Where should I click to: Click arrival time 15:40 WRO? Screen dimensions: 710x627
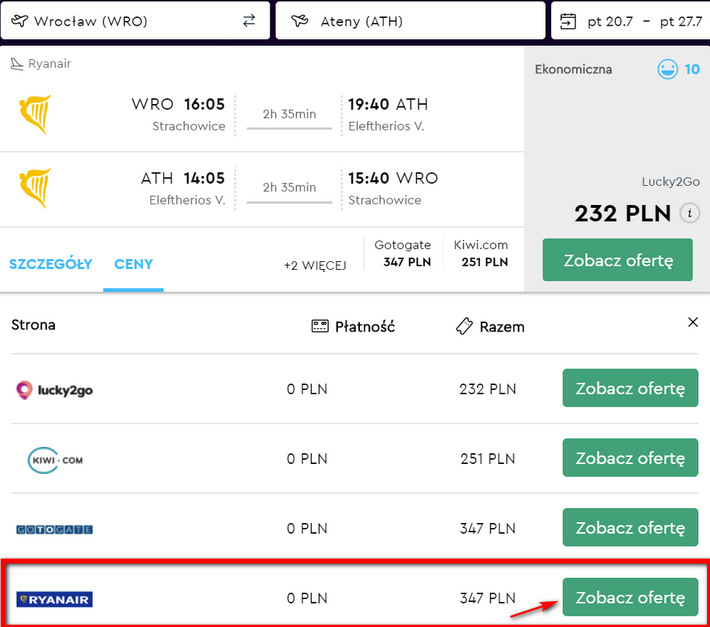(393, 178)
